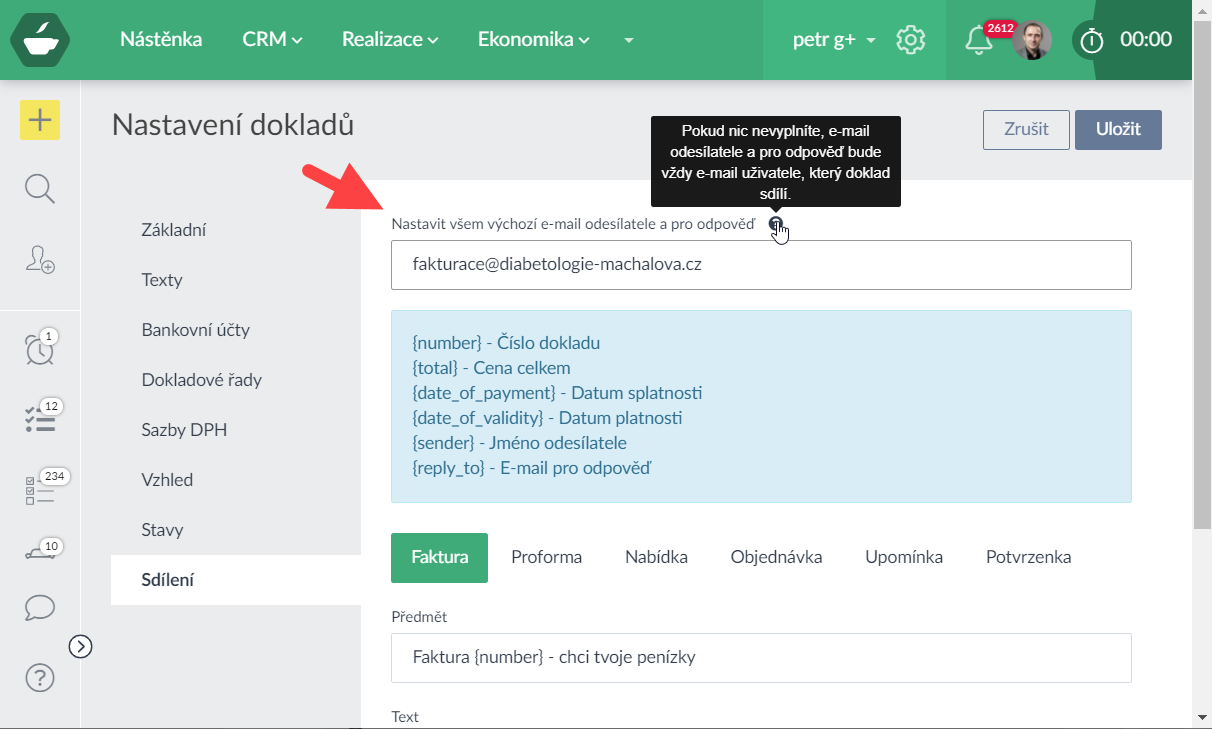Image resolution: width=1212 pixels, height=729 pixels.
Task: Select Bankovní účty in settings menu
Action: (196, 330)
